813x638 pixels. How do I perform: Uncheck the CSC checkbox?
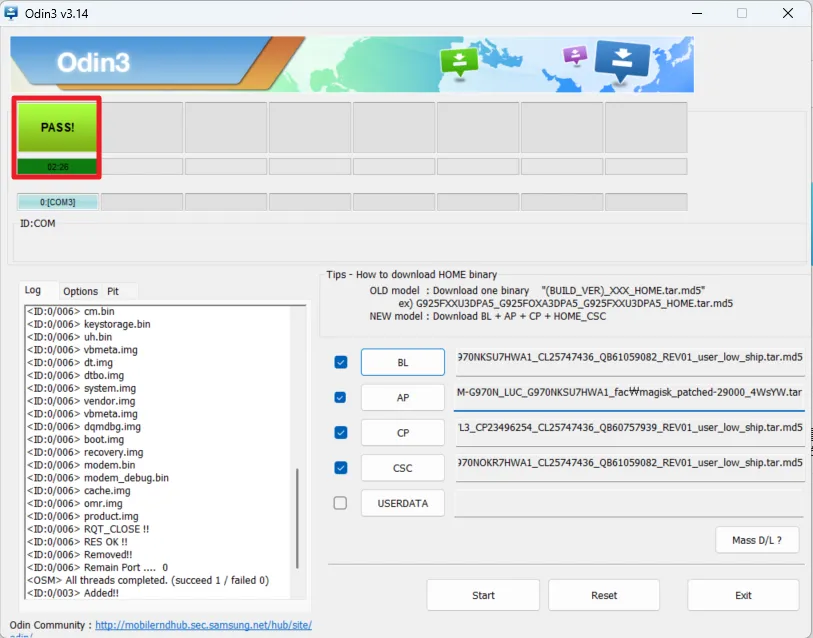pyautogui.click(x=341, y=468)
